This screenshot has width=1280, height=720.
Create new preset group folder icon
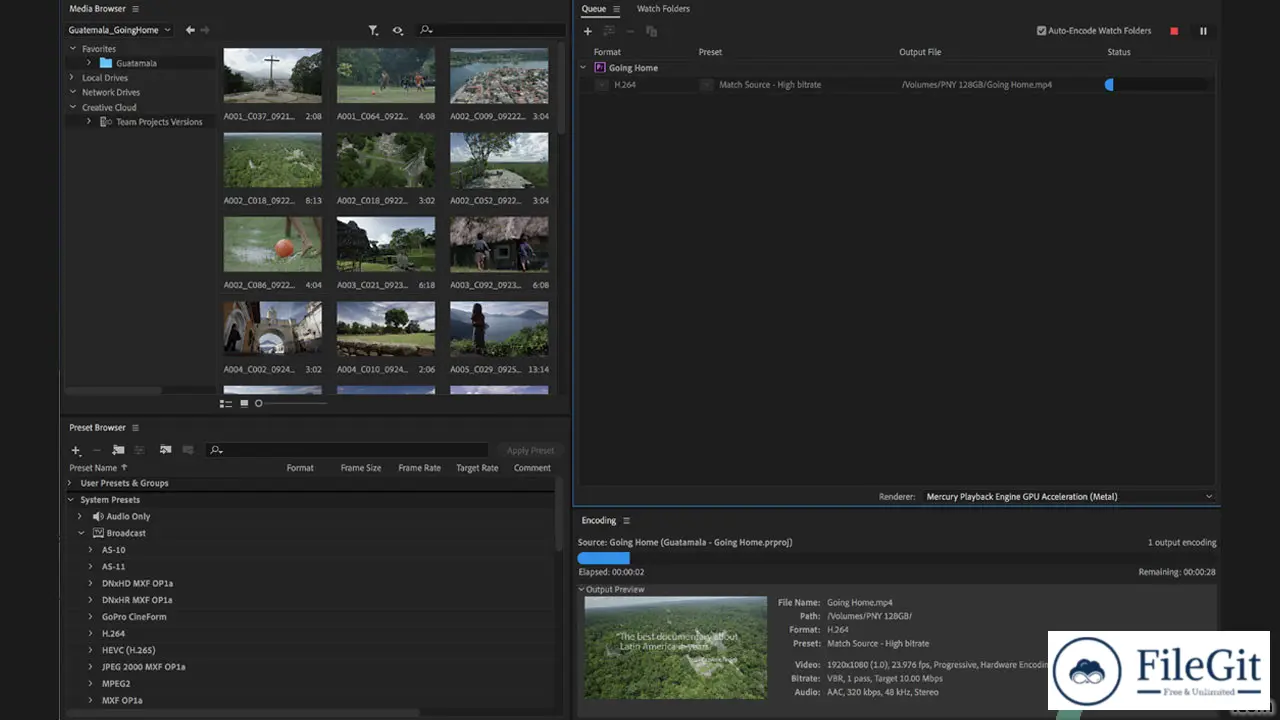(118, 450)
